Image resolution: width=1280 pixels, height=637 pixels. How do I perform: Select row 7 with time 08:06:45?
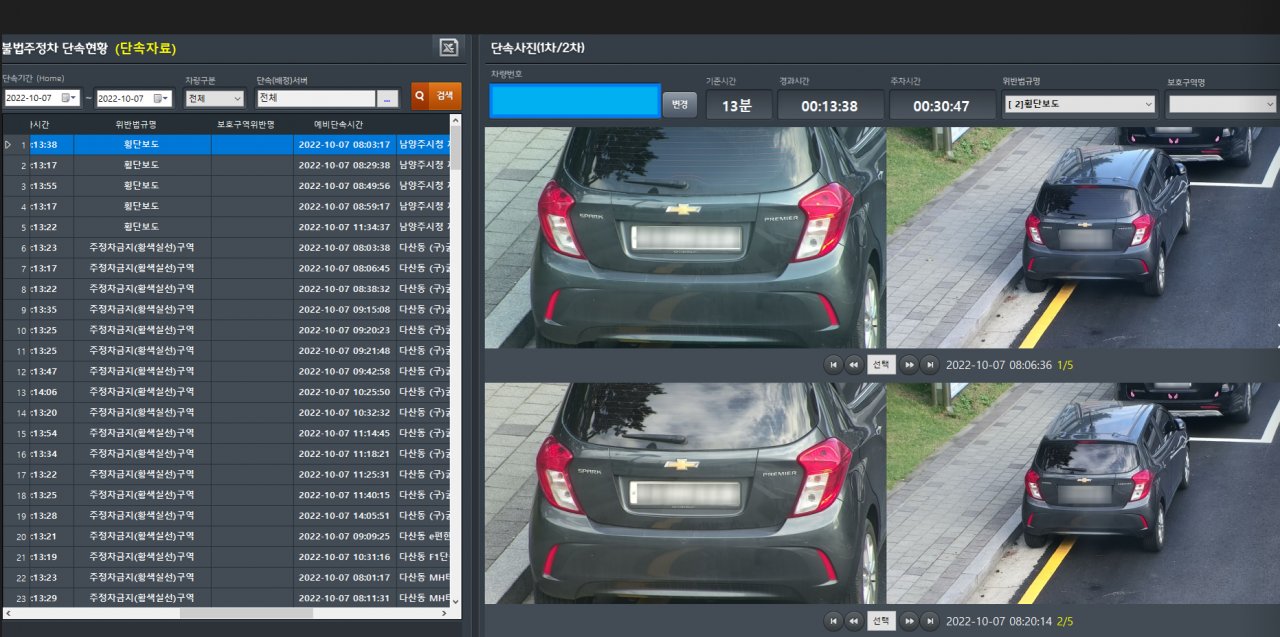[225, 268]
